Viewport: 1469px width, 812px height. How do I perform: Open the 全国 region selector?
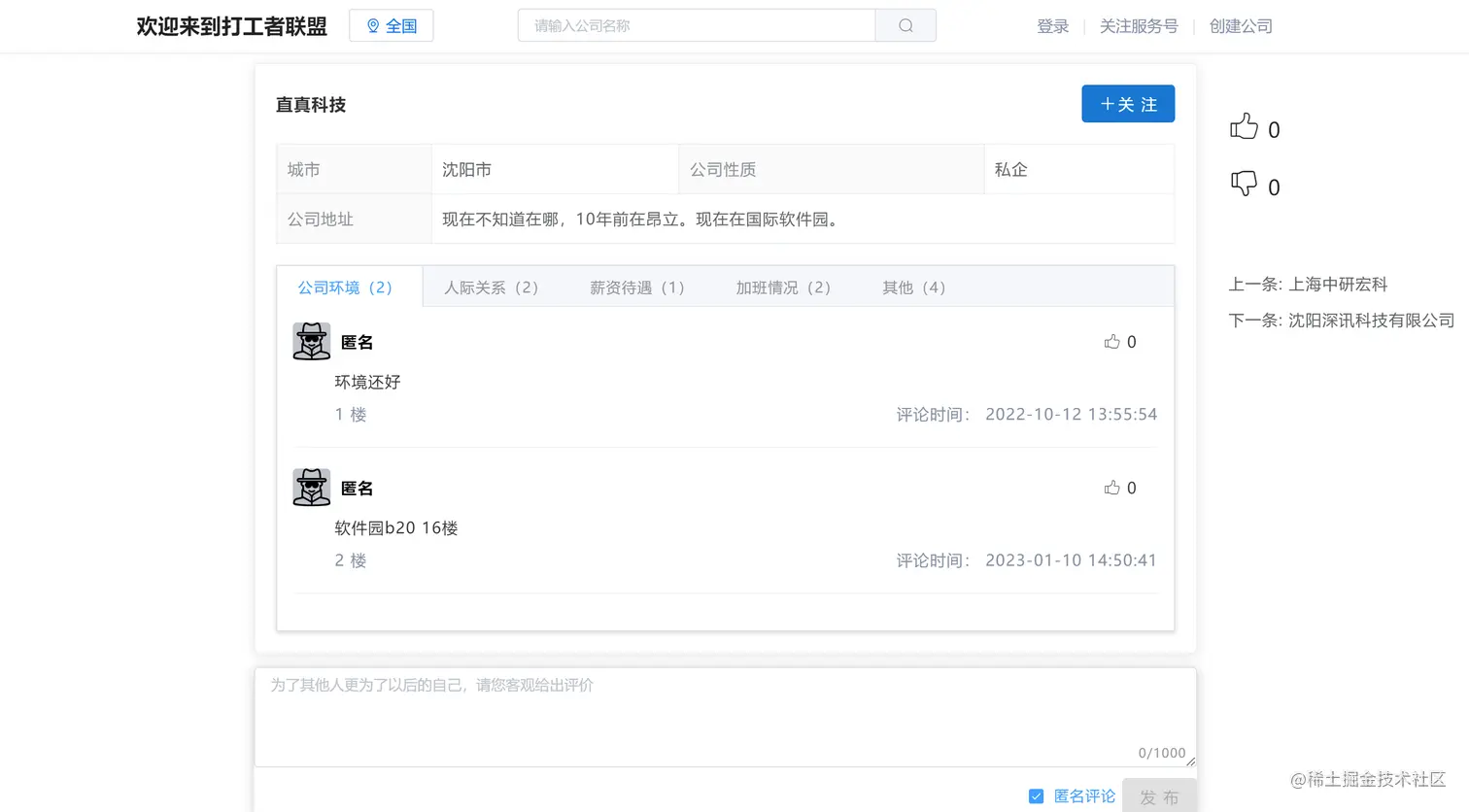392,26
